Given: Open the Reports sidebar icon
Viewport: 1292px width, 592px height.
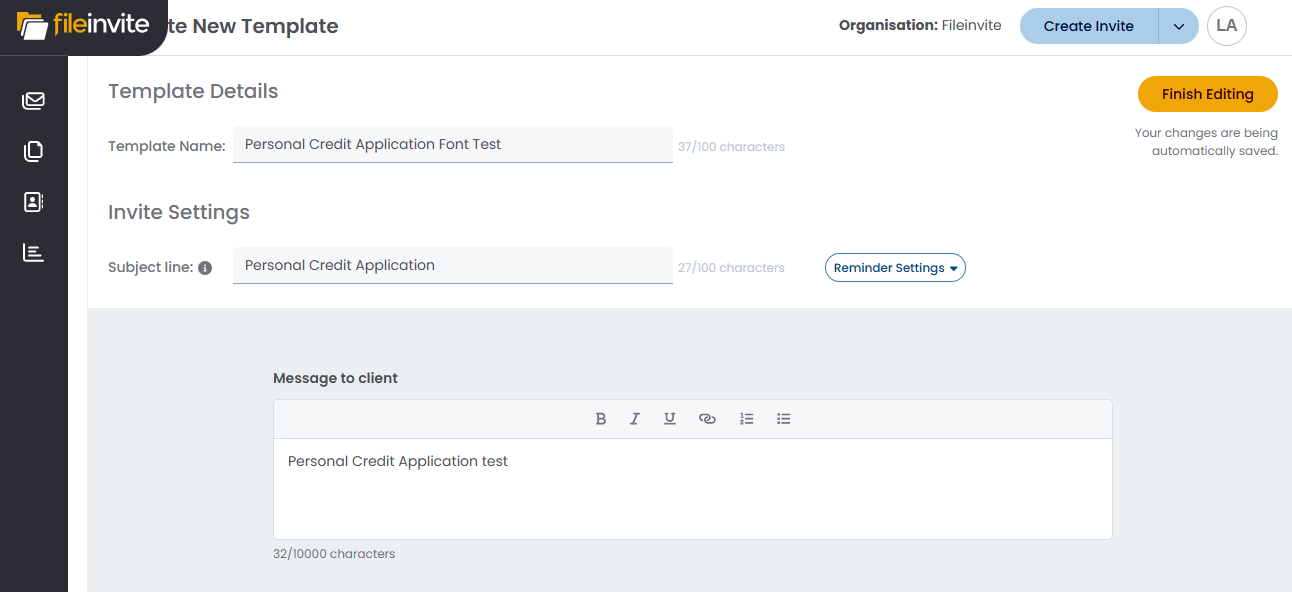Looking at the screenshot, I should click(x=34, y=253).
